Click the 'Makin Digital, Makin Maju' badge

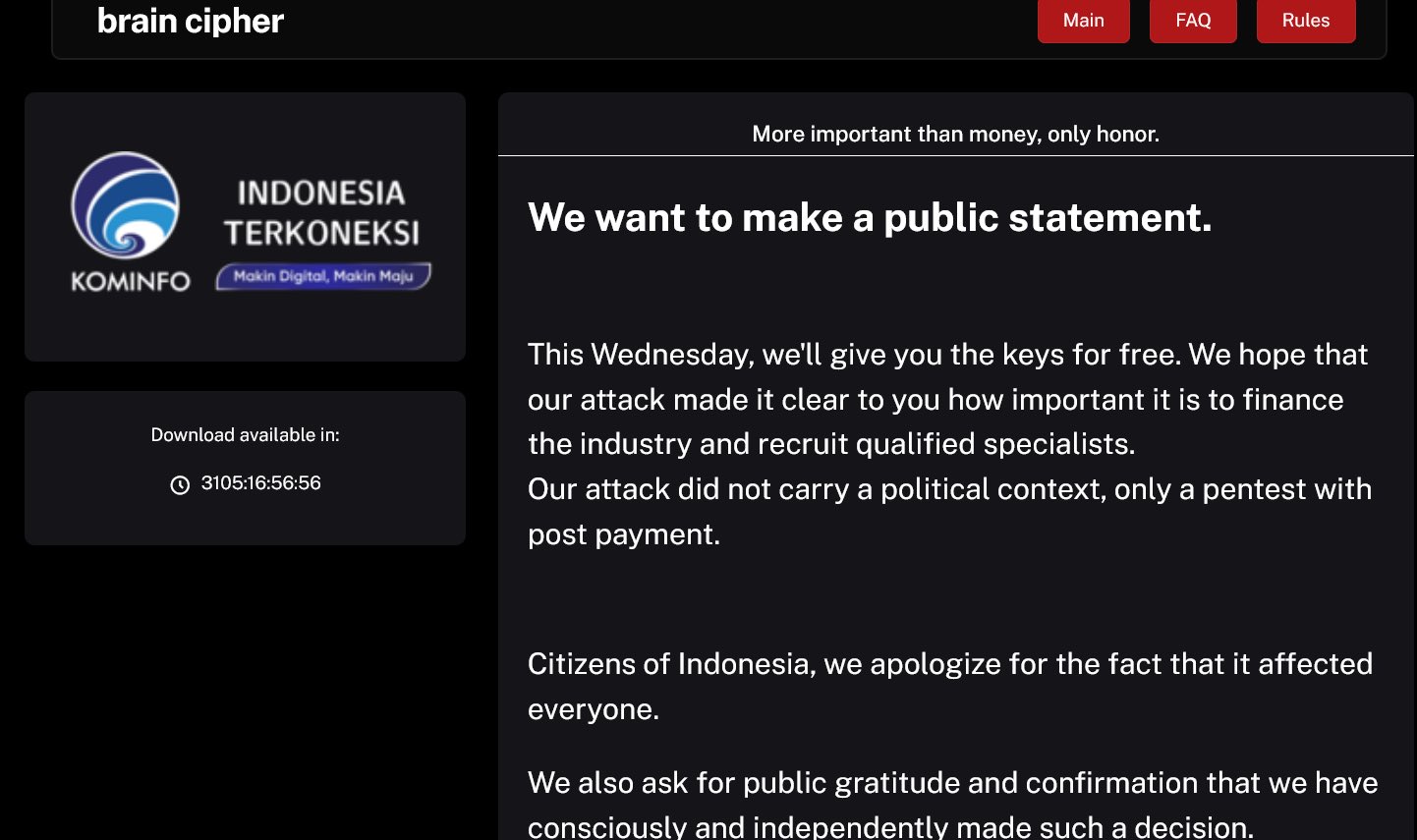323,277
